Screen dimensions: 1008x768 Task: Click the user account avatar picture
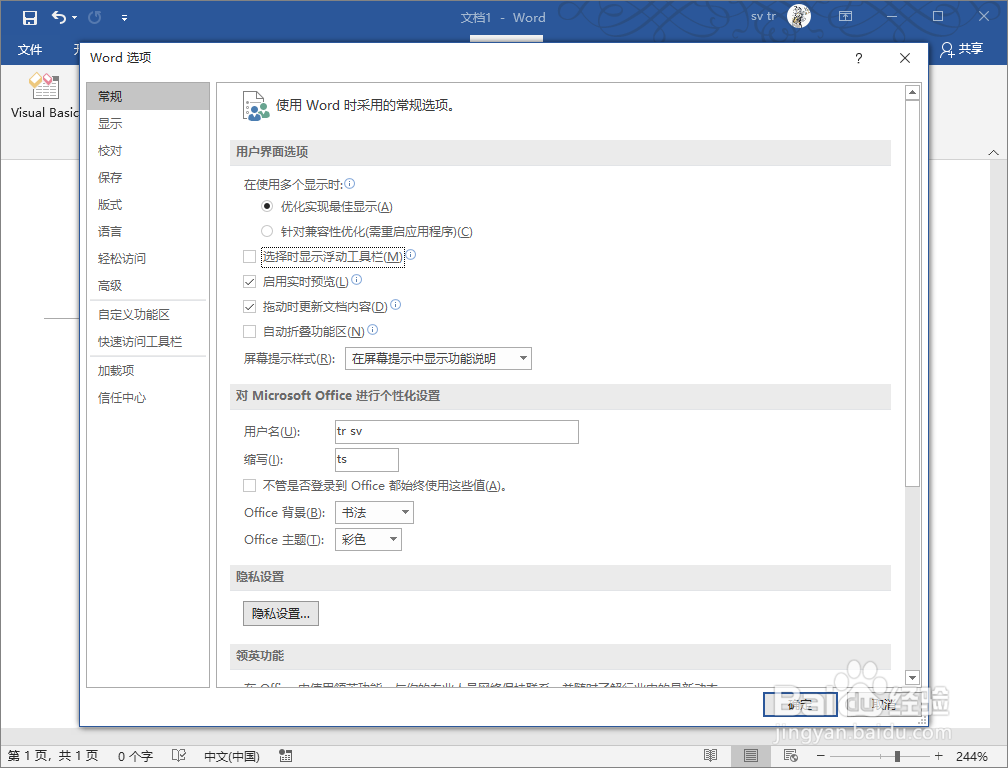coord(799,16)
